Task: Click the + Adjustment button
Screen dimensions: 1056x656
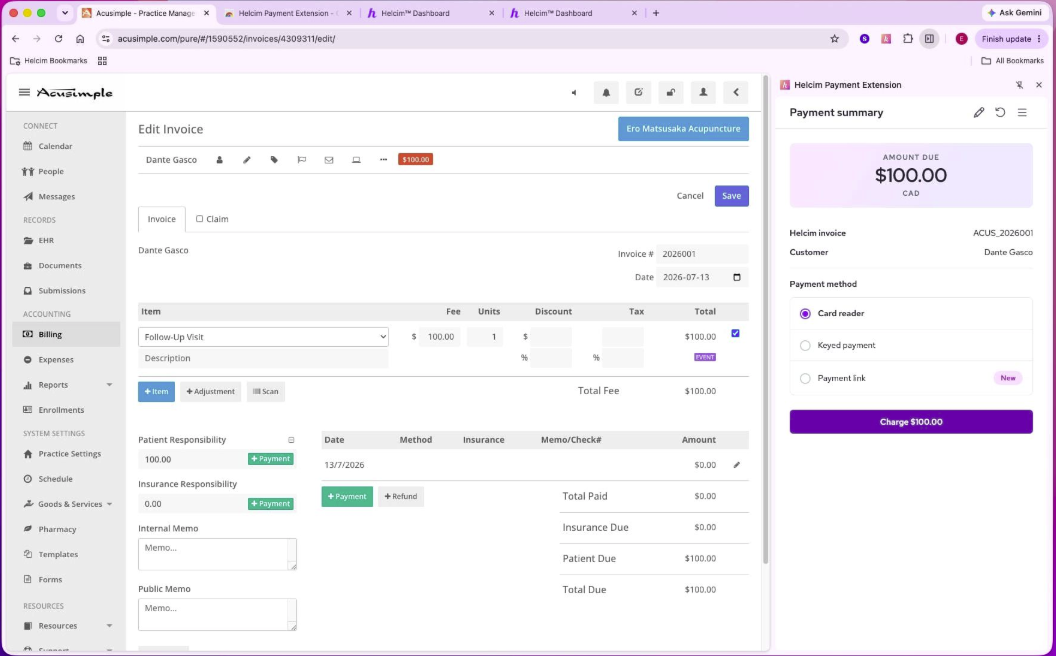Action: (210, 392)
